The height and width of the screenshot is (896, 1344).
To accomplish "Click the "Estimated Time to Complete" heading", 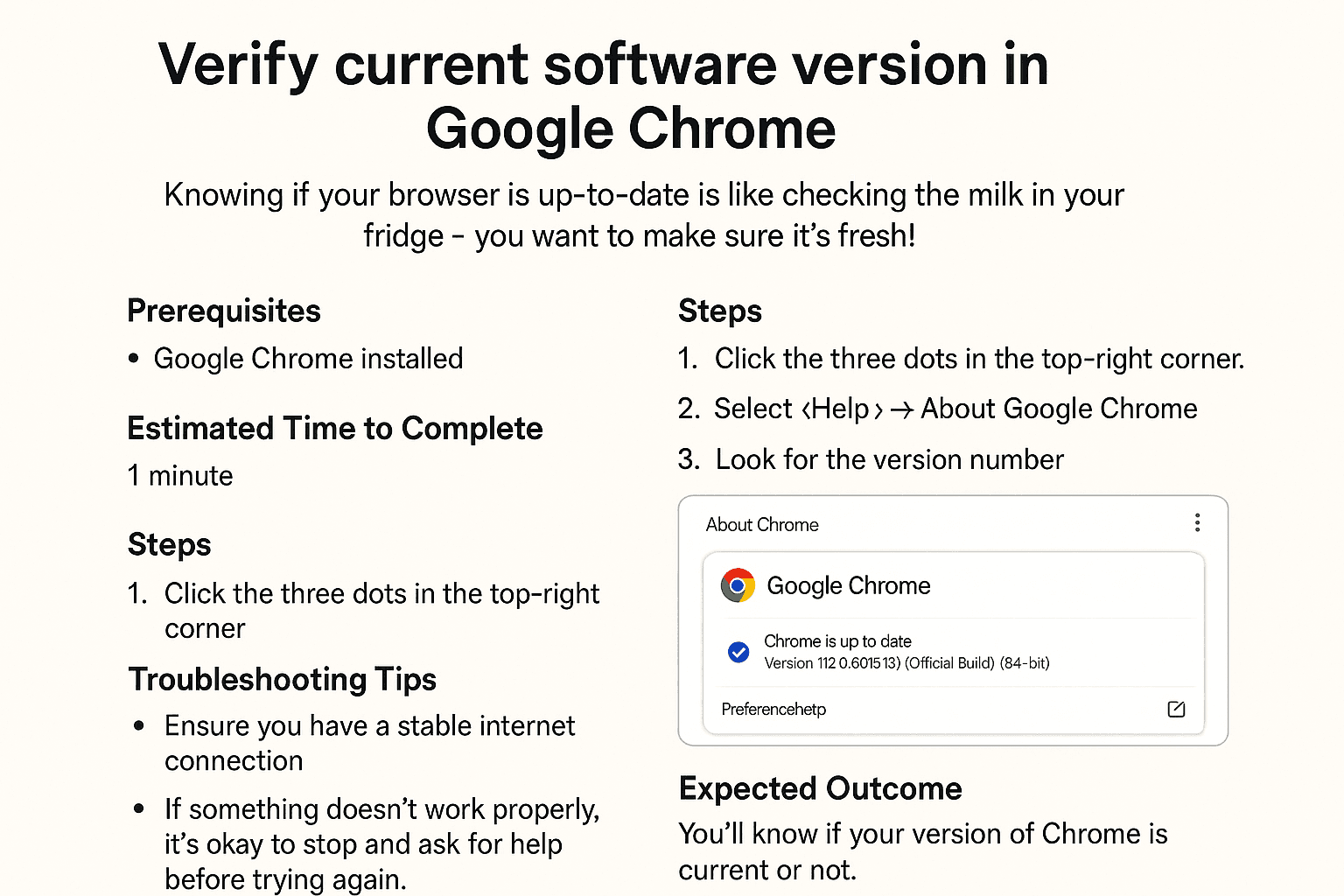I will point(335,429).
